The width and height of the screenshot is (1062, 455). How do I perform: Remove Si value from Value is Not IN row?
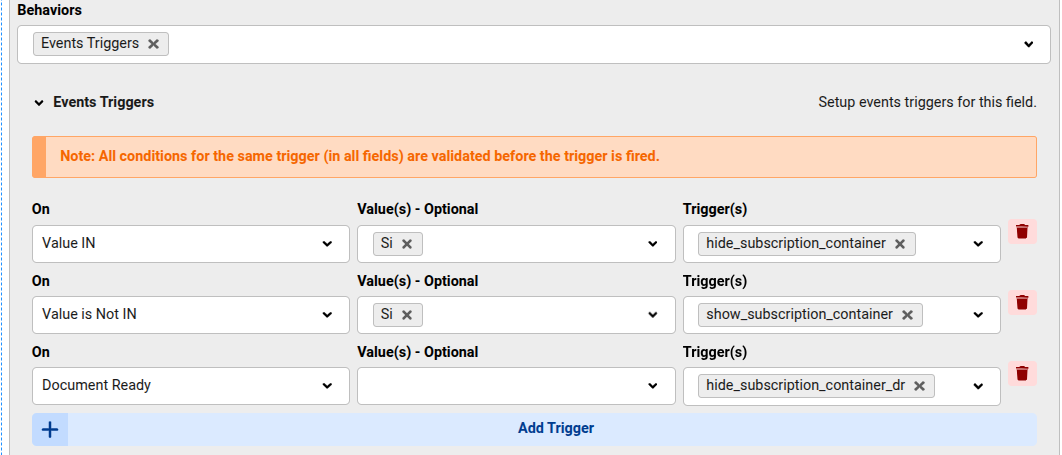(x=407, y=314)
